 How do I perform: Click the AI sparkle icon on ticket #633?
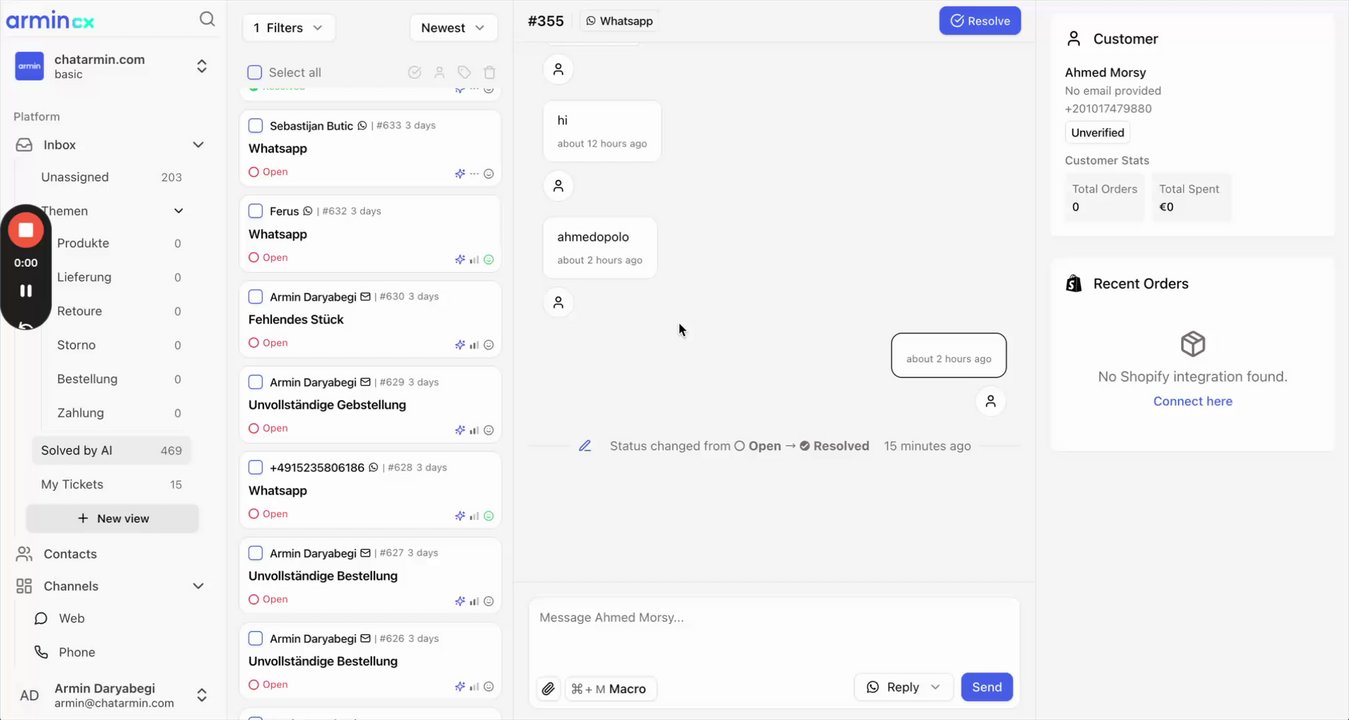[x=460, y=173]
